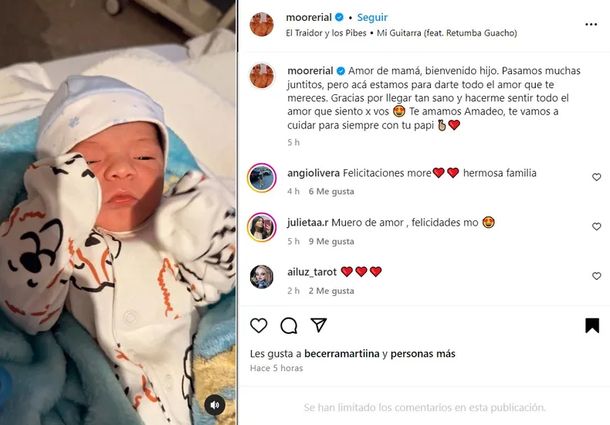Viewport: 610px width, 425px height.
Task: Like the post with the heart icon
Action: [x=258, y=325]
